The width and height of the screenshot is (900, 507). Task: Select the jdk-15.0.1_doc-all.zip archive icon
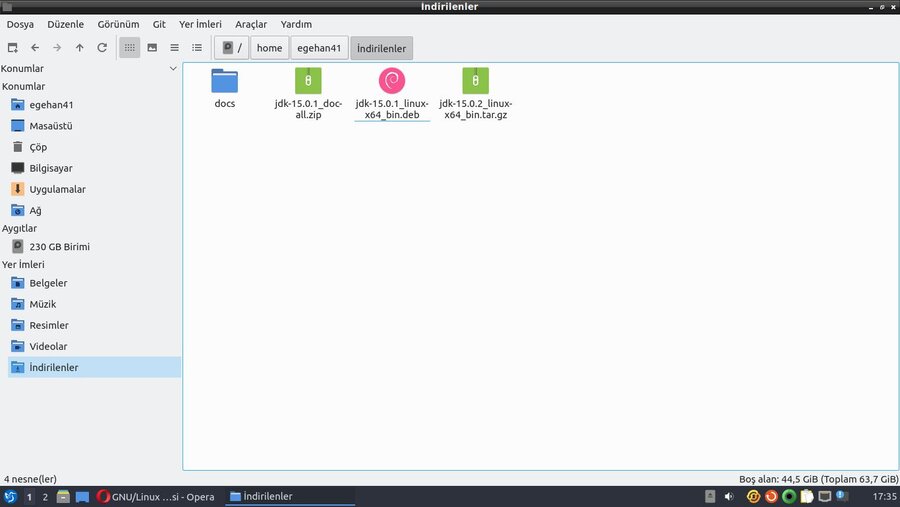308,80
